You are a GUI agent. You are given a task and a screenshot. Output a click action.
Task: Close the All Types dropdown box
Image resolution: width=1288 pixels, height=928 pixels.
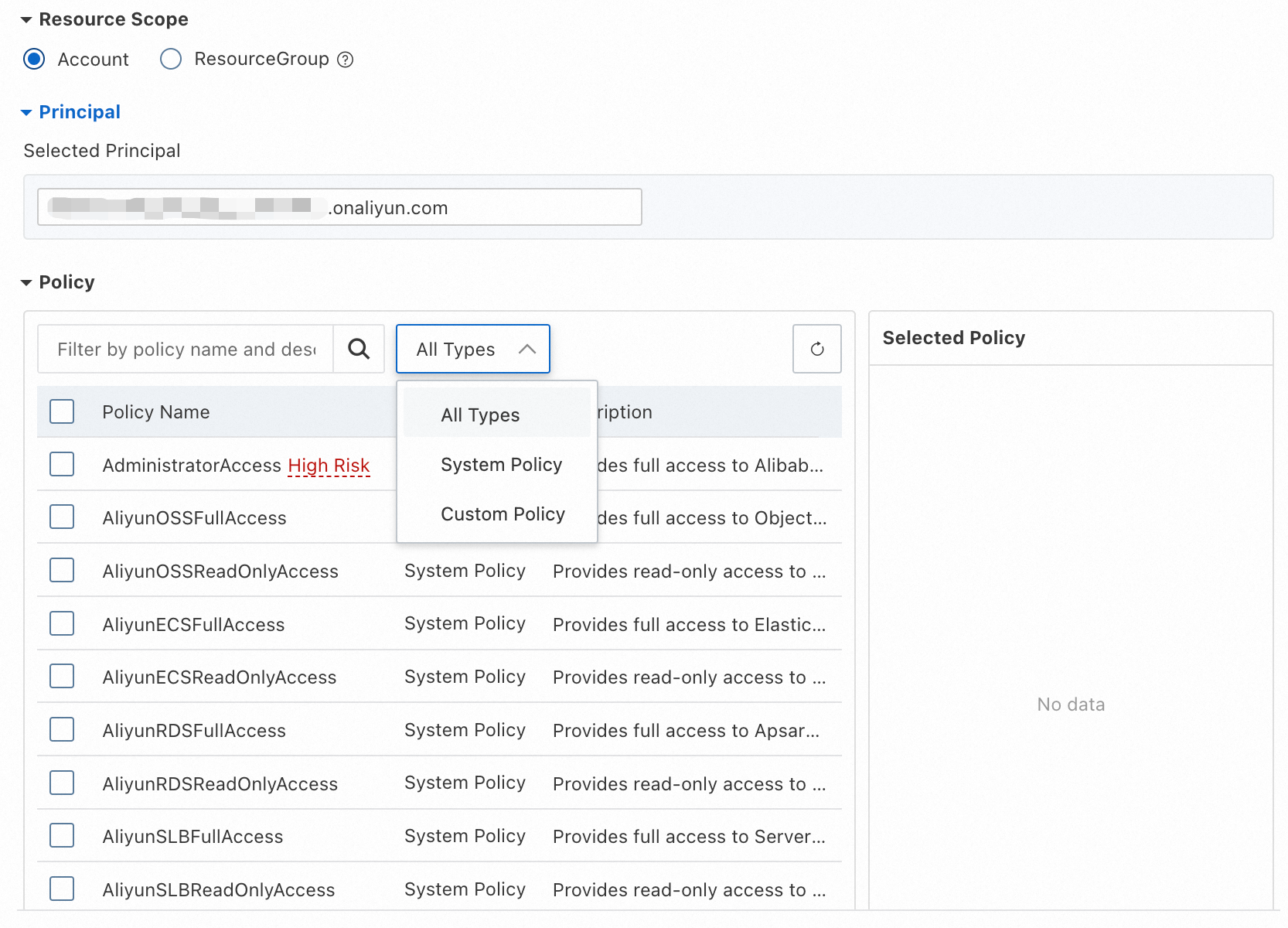(473, 349)
